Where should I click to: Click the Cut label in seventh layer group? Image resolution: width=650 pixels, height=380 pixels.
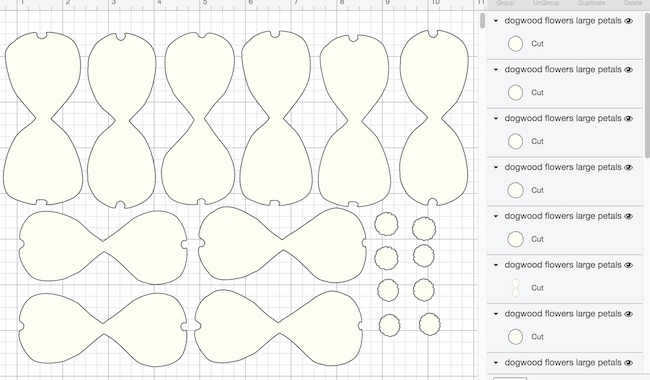(x=537, y=337)
